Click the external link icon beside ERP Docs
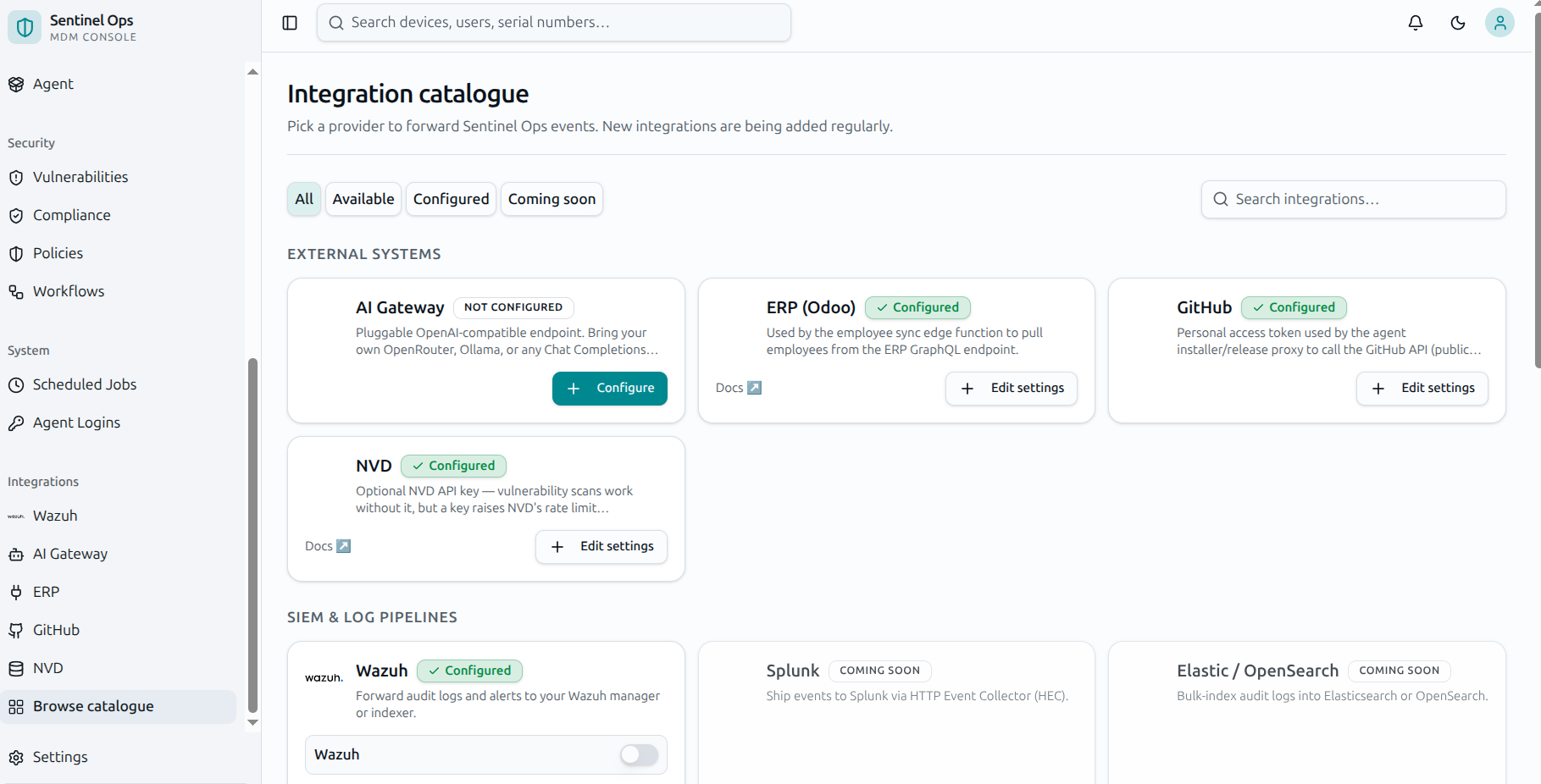This screenshot has height=784, width=1541. click(754, 388)
